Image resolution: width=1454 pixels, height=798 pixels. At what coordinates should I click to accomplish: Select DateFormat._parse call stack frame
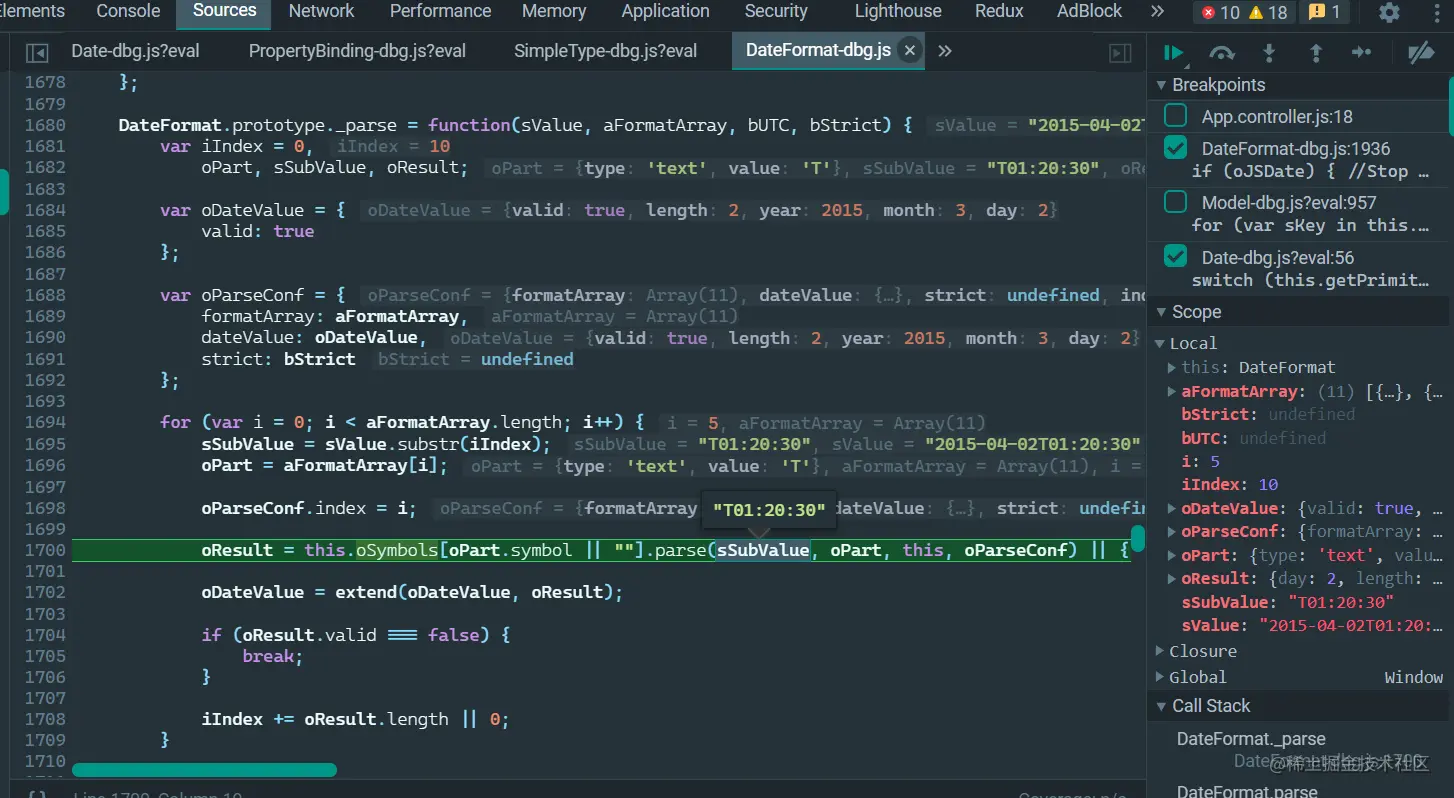[1251, 739]
